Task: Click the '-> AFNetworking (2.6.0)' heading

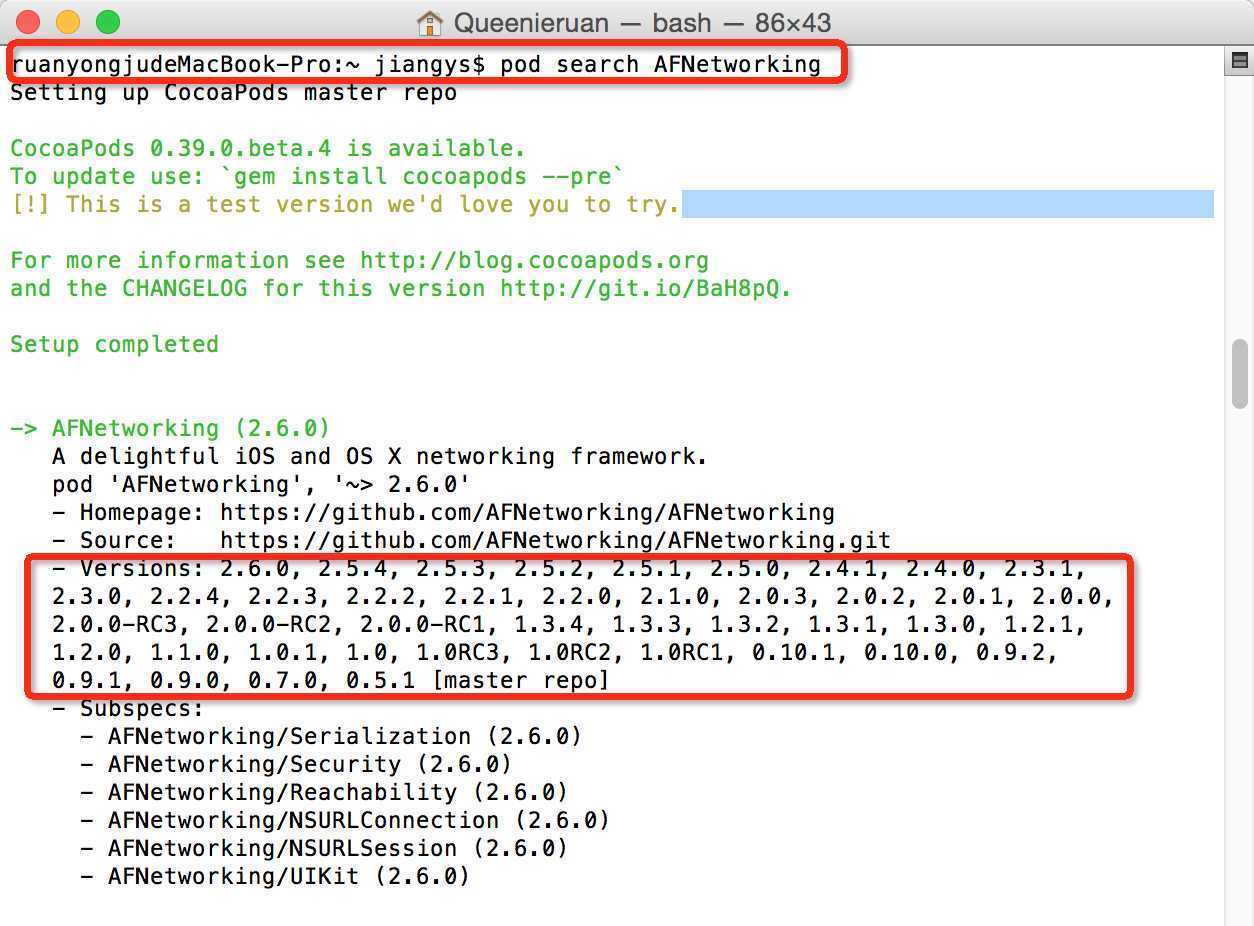Action: (x=170, y=429)
